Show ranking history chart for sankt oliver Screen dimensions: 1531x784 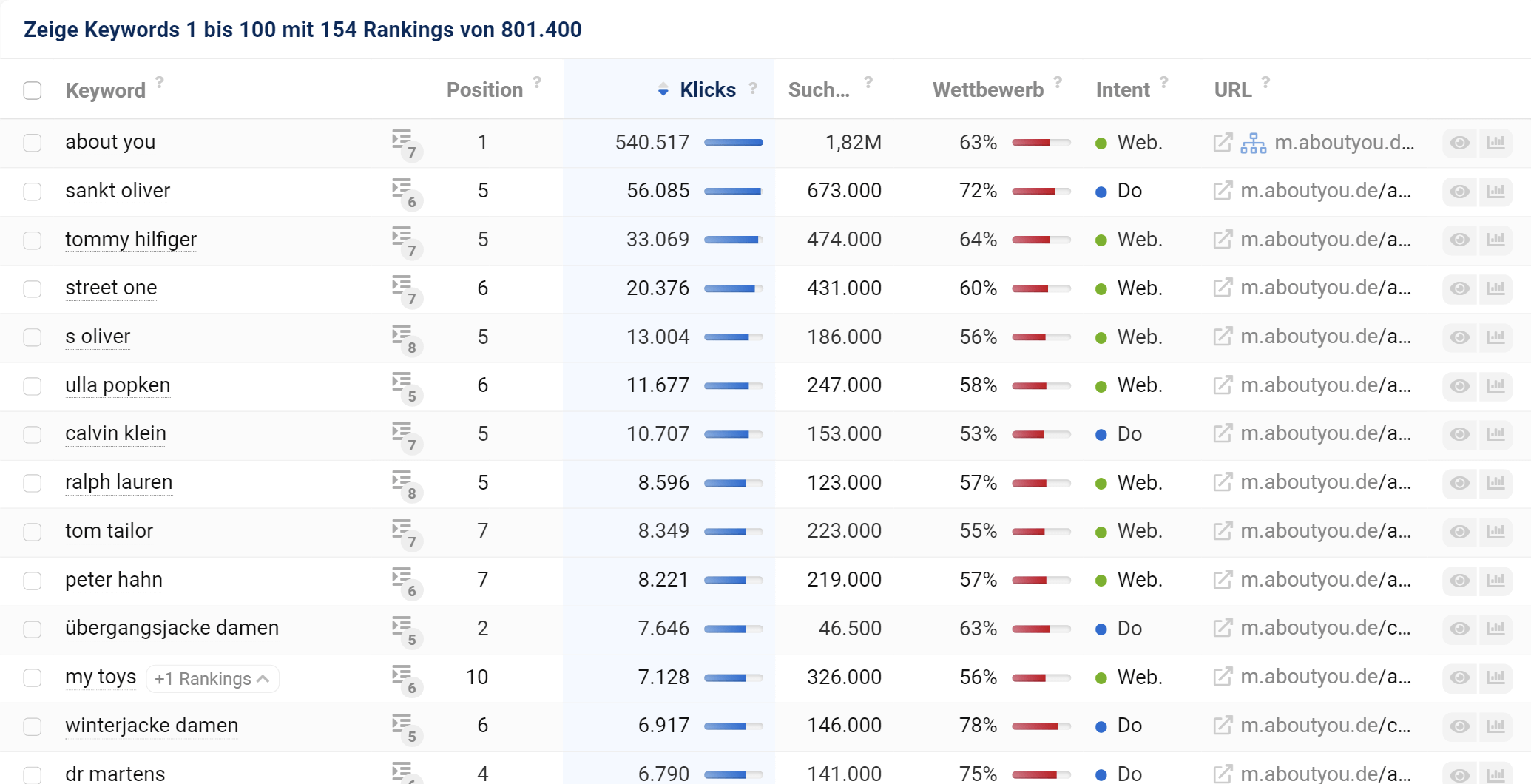(x=1495, y=192)
